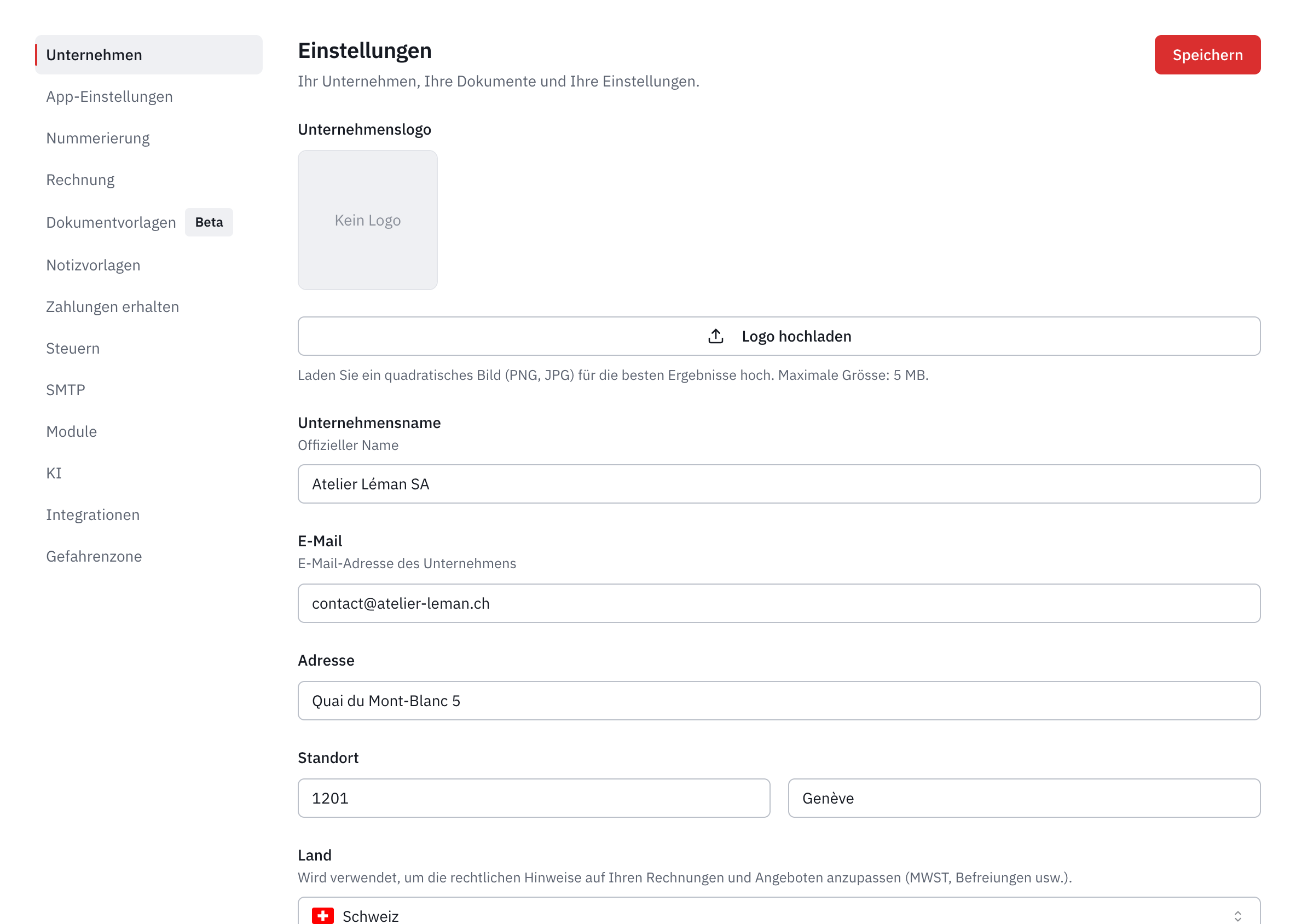Click the Beta badge next to Dokumentvorlagen
The height and width of the screenshot is (924, 1296).
209,222
